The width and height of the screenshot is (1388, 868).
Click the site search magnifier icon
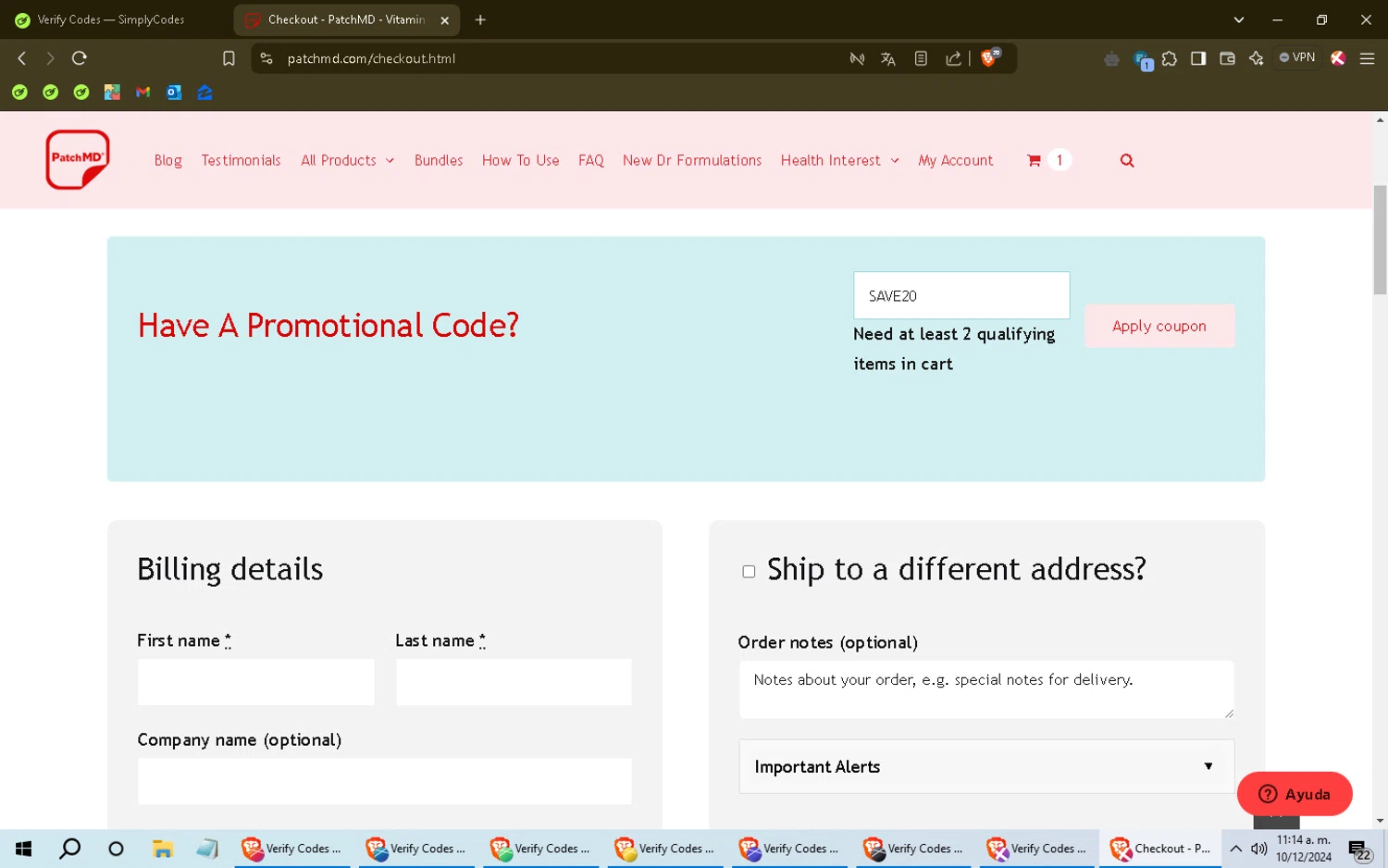(x=1126, y=160)
